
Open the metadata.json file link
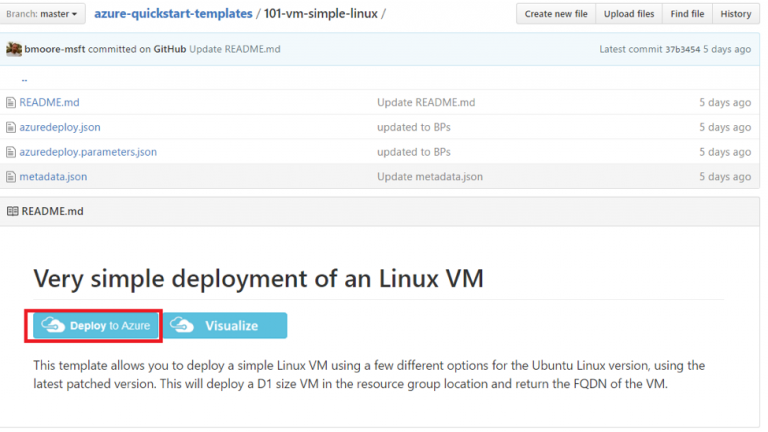pyautogui.click(x=53, y=177)
